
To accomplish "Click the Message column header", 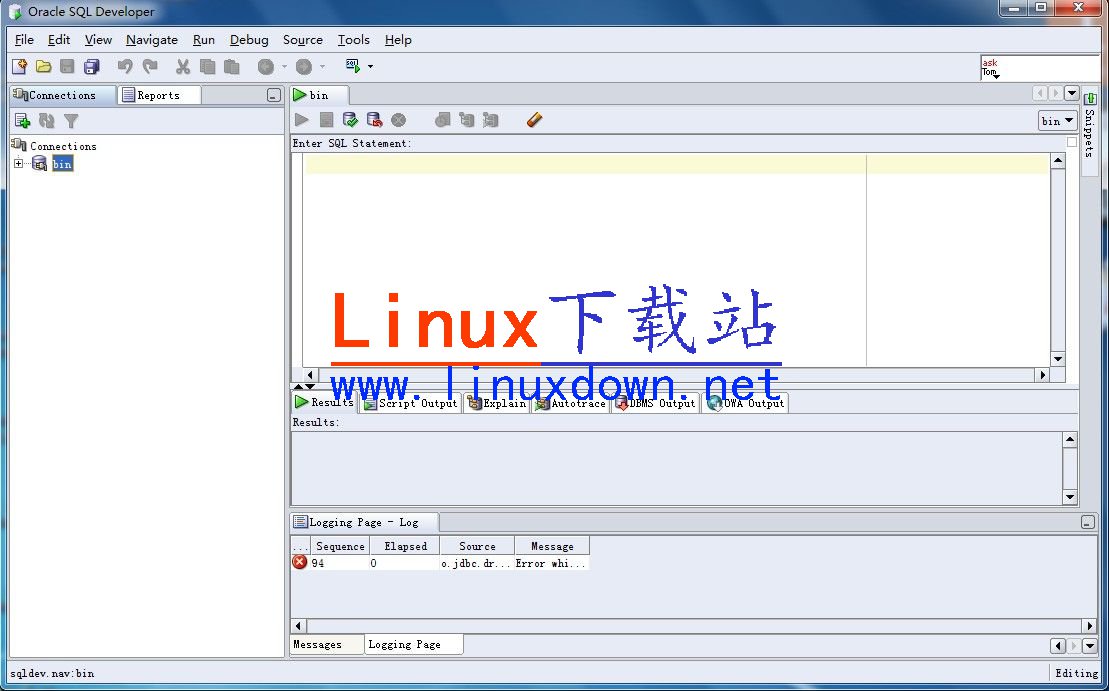I will 552,546.
